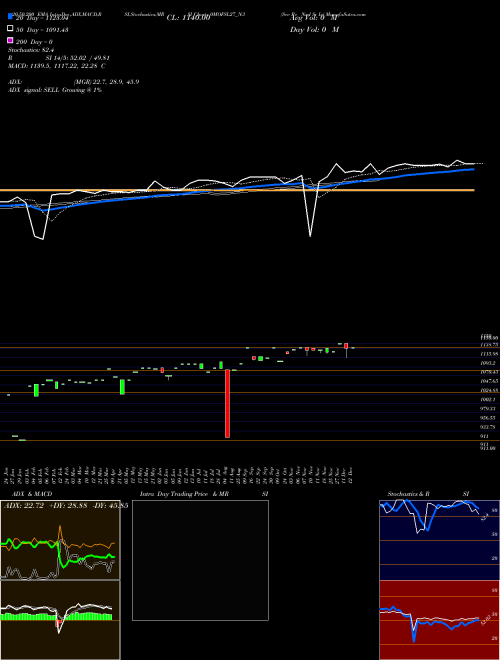Click the 'Intra Day Trading Price & MRSI' title
Image resolution: width=500 pixels, height=660 pixels.
pos(204,494)
